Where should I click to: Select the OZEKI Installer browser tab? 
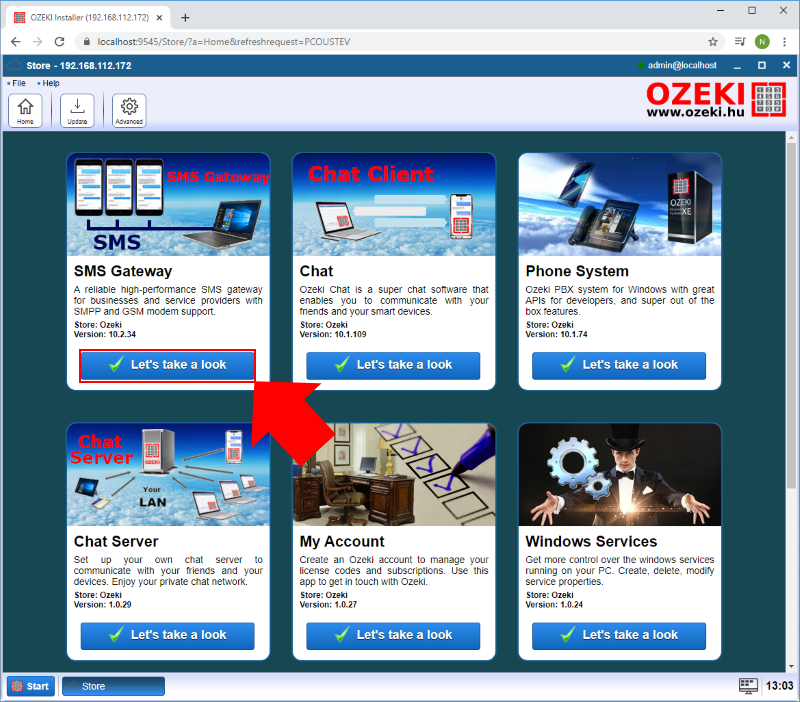[x=88, y=17]
